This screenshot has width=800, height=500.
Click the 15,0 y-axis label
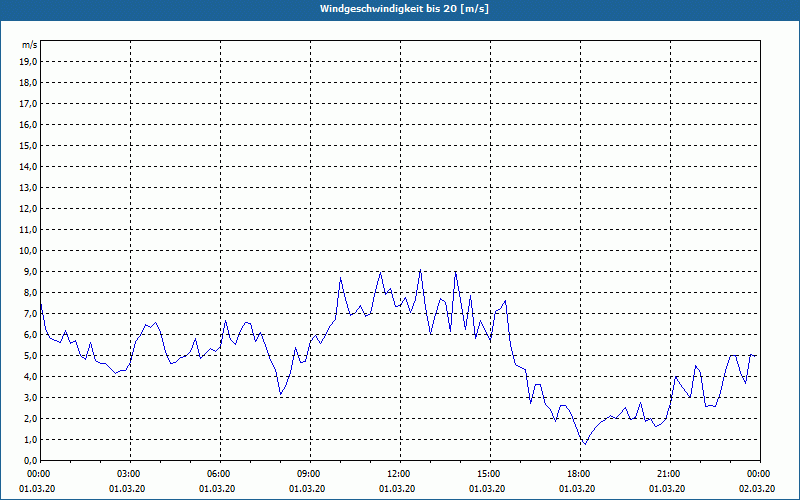tap(28, 145)
